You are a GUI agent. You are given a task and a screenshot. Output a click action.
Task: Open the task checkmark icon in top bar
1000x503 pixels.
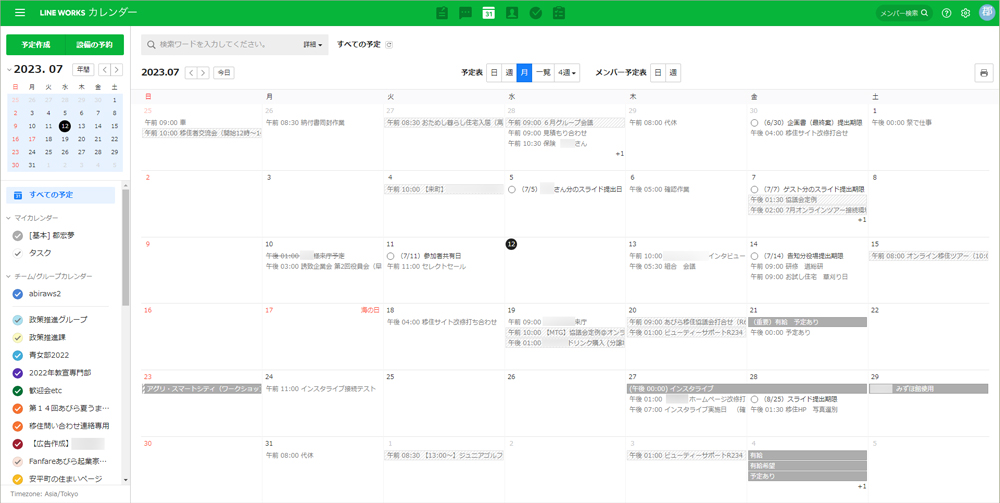tap(536, 13)
